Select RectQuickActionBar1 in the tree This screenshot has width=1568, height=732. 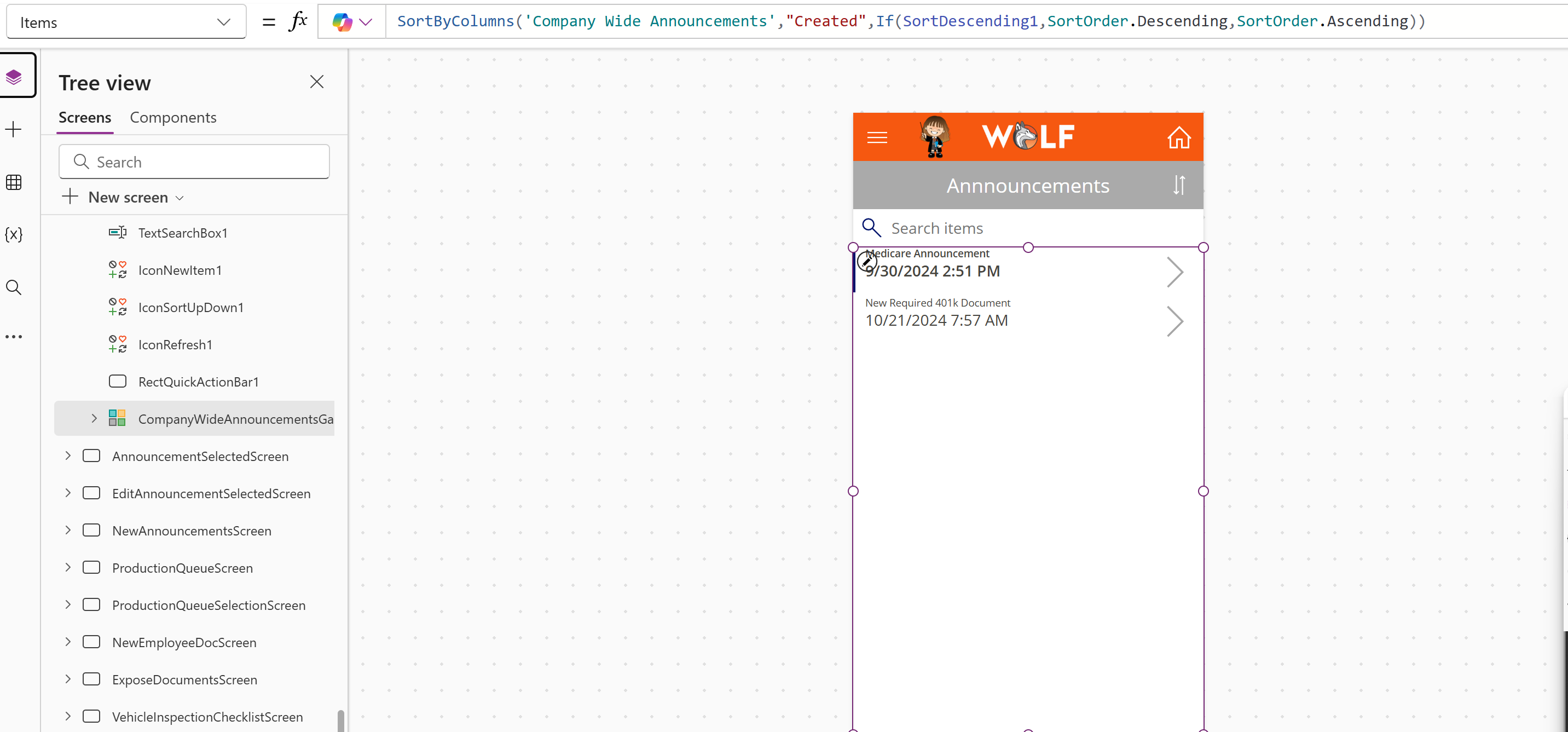coord(198,382)
